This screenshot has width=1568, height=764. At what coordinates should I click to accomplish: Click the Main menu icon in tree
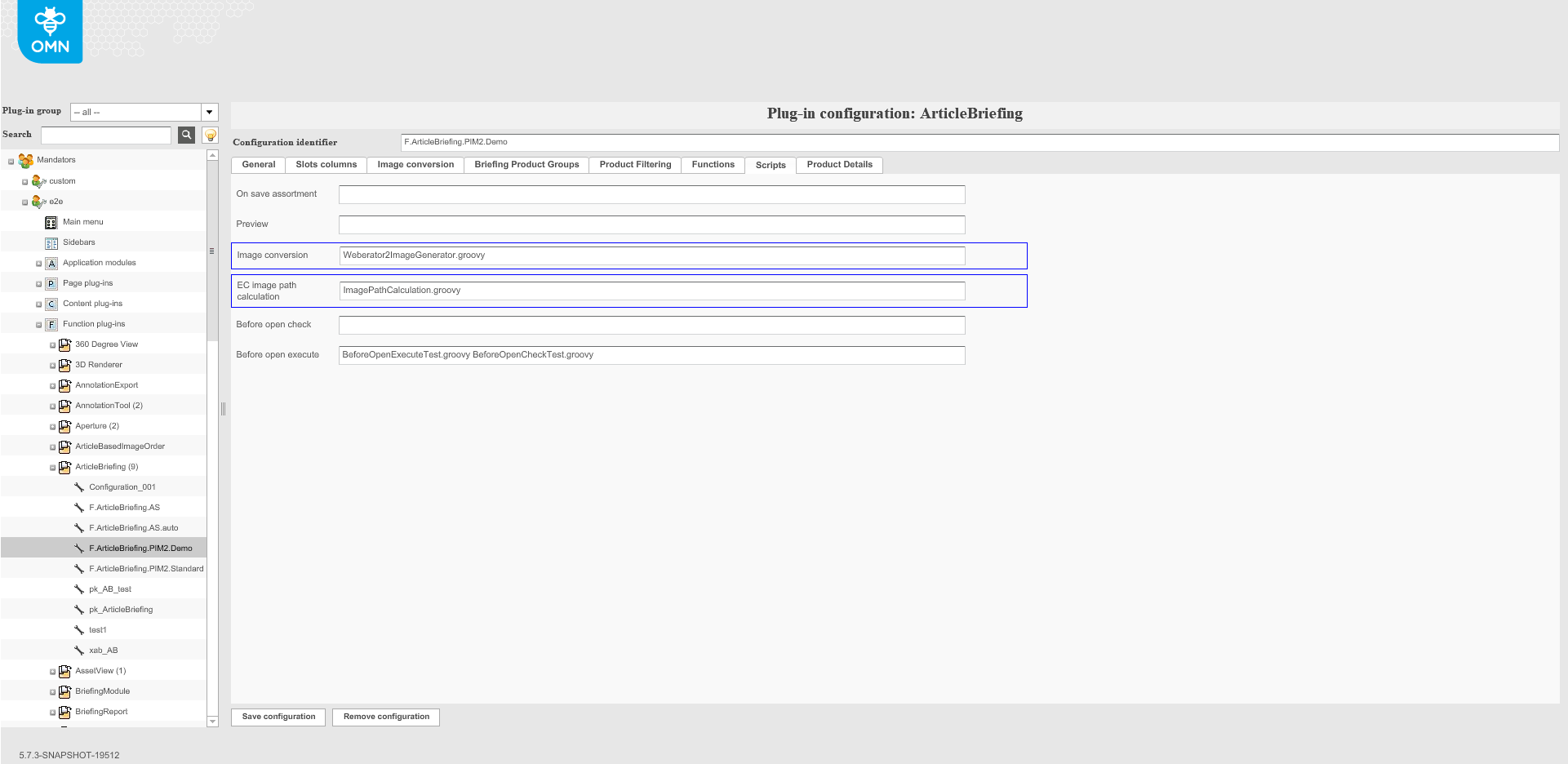click(51, 222)
